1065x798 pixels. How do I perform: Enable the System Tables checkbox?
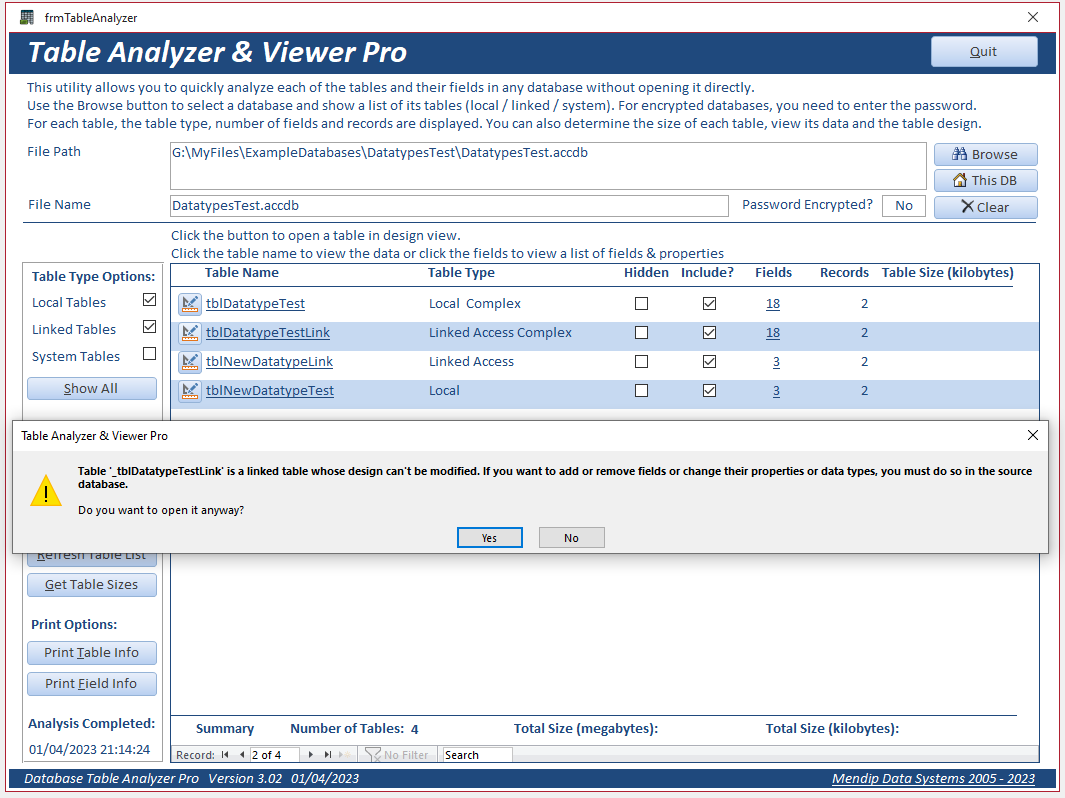(149, 354)
